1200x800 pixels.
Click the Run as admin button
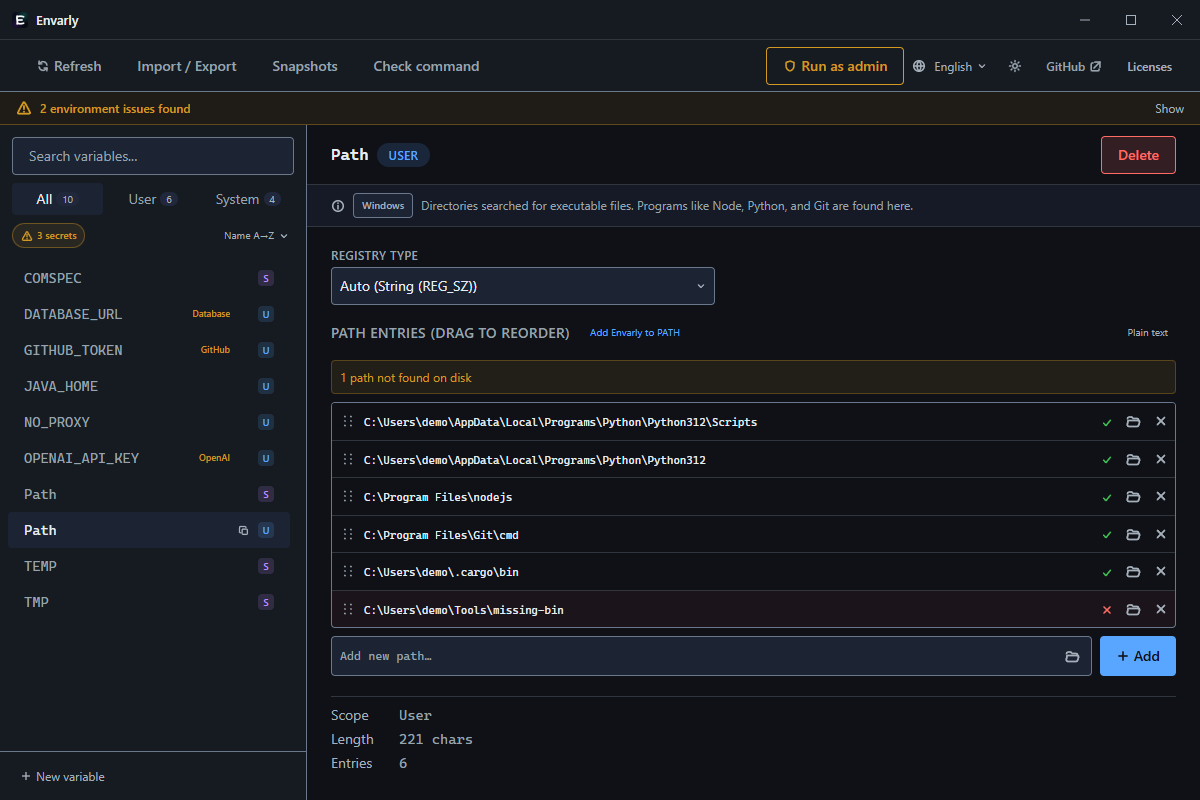click(x=835, y=66)
